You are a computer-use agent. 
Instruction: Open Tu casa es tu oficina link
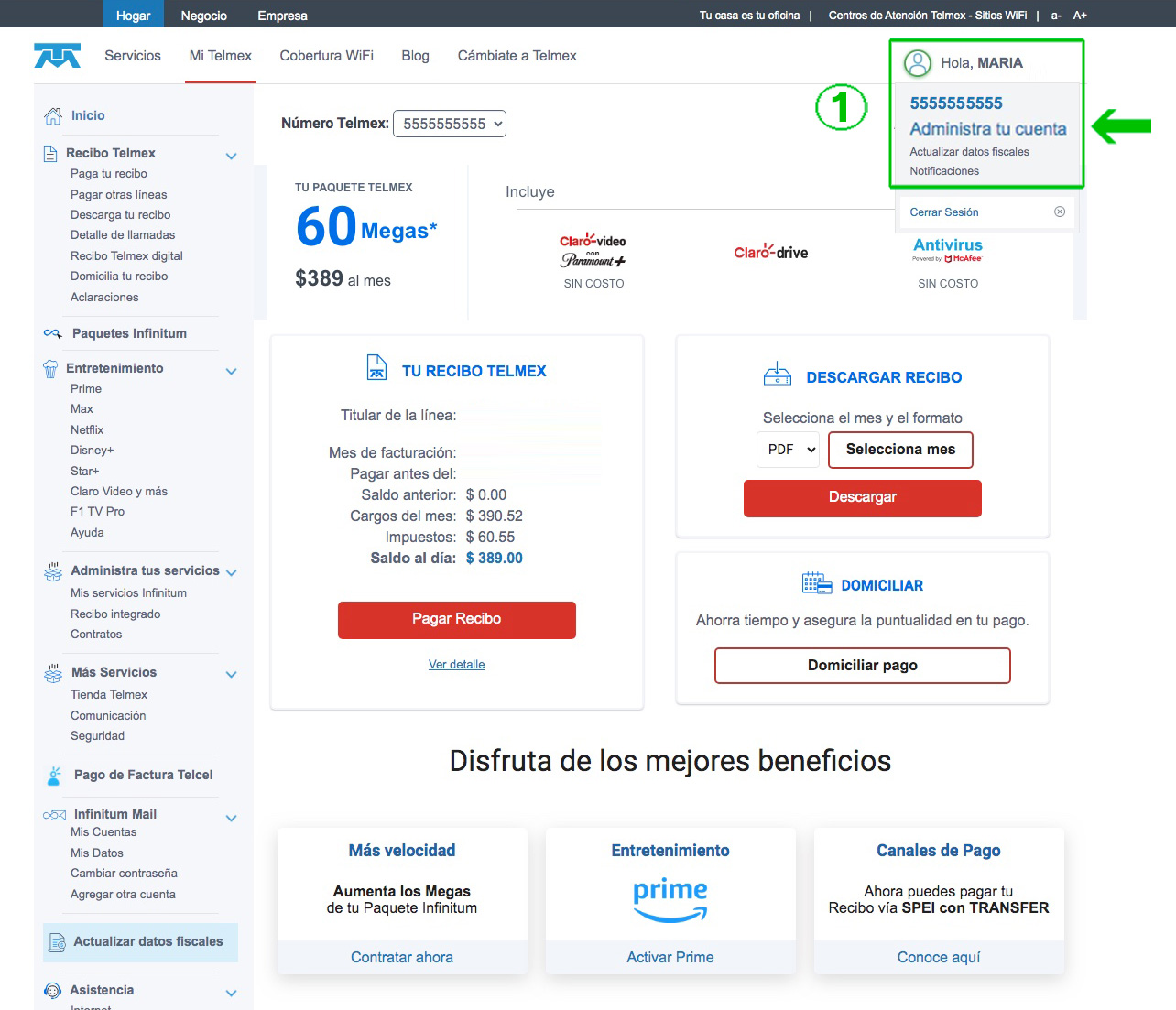[x=749, y=15]
